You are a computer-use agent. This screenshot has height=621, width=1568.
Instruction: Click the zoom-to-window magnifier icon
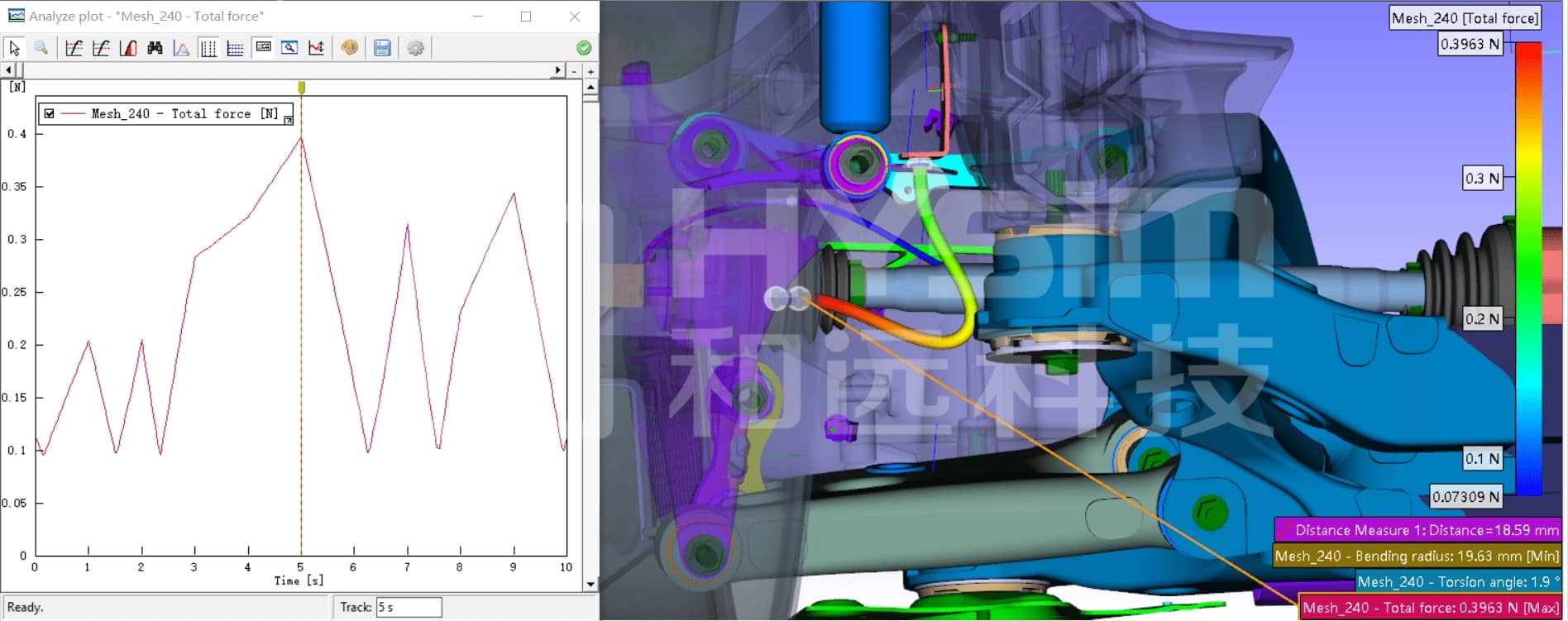pyautogui.click(x=289, y=47)
